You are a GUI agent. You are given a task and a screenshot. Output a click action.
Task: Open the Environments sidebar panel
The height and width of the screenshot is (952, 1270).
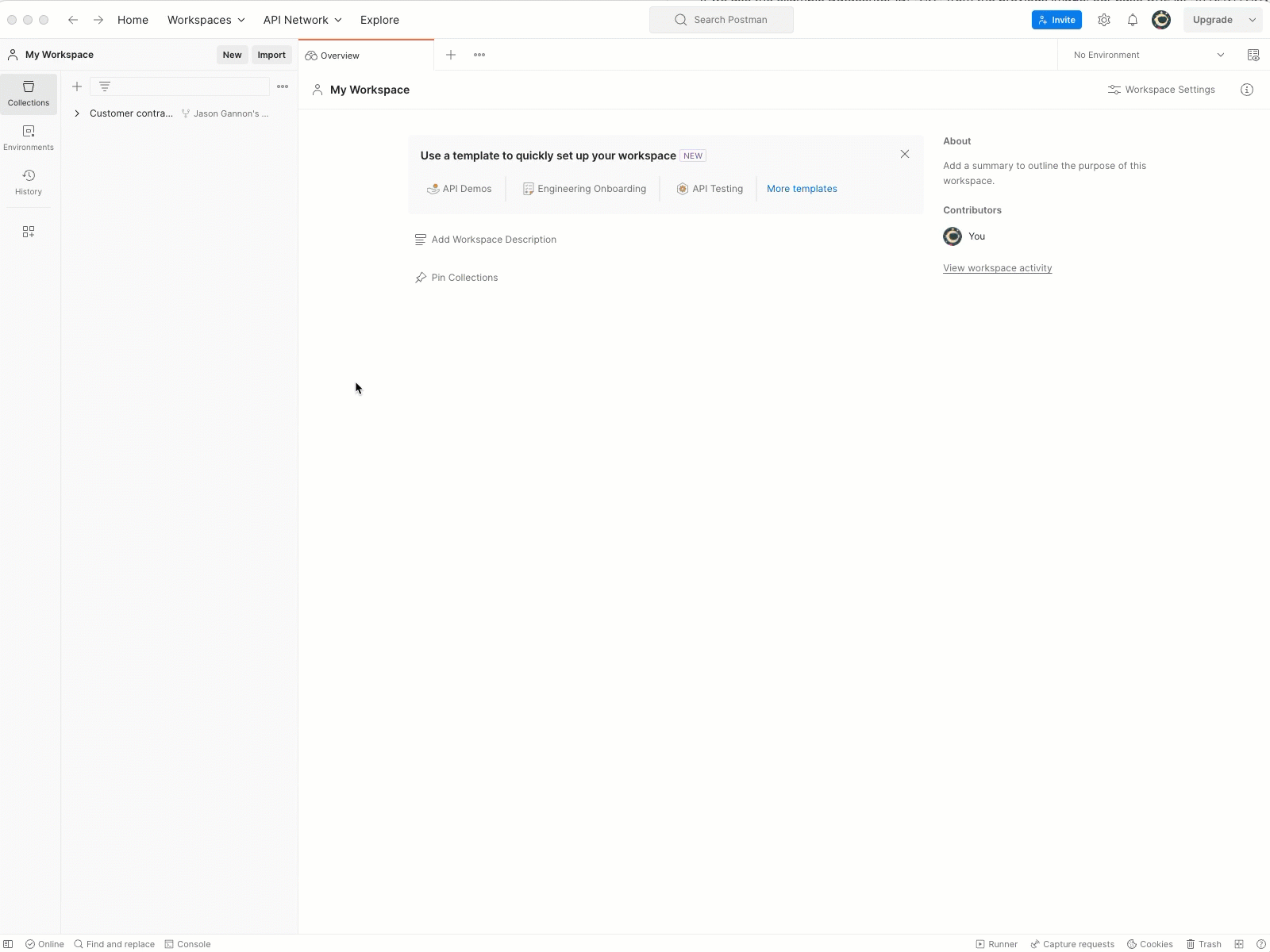tap(29, 138)
